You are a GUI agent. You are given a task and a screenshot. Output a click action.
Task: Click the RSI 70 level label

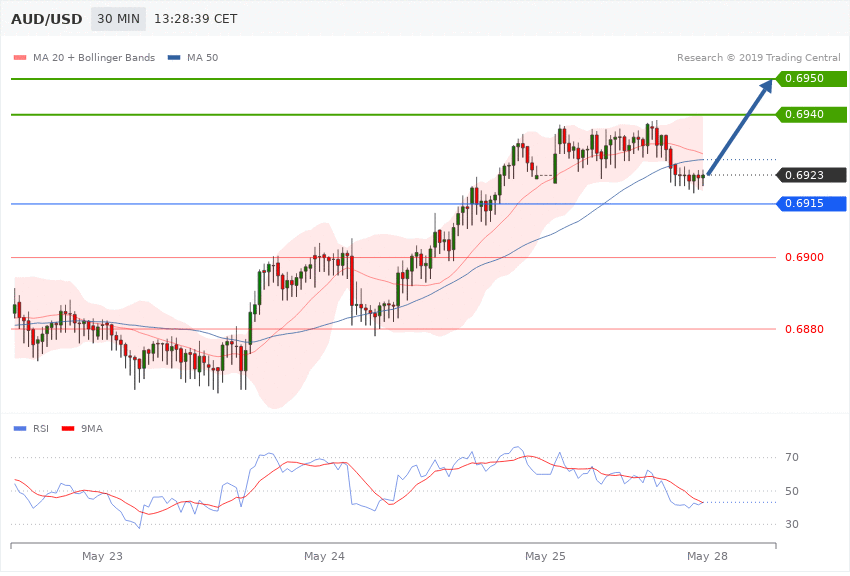(792, 457)
